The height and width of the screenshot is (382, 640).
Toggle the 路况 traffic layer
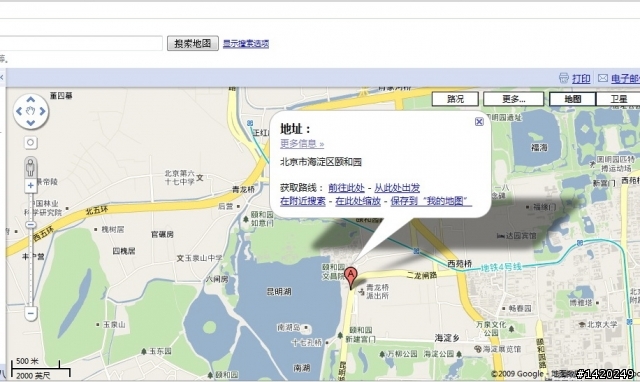(x=455, y=99)
